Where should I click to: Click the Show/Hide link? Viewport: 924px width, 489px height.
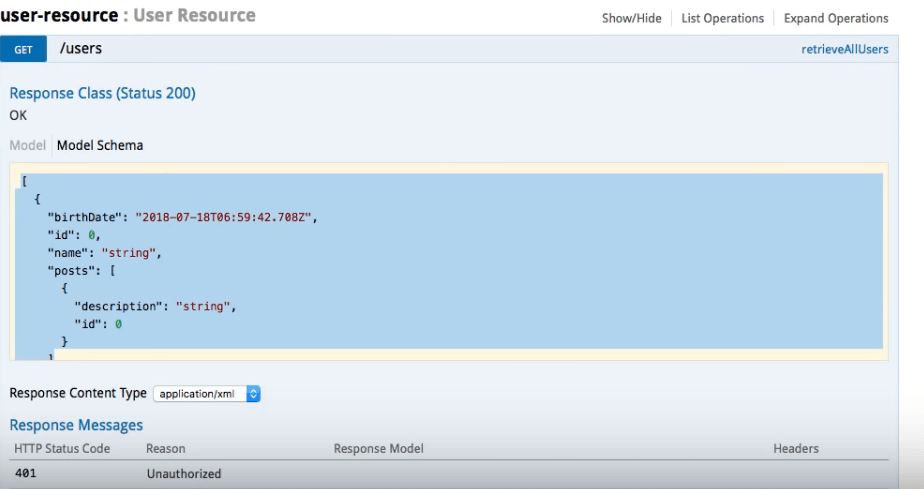point(631,18)
